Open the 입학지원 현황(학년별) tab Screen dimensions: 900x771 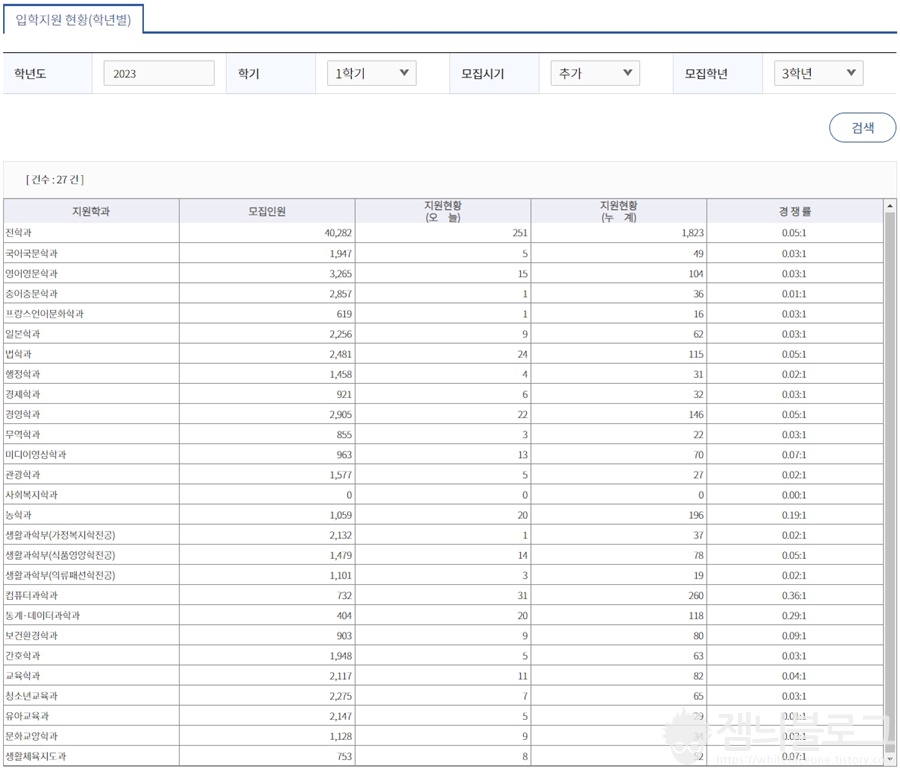tap(73, 20)
